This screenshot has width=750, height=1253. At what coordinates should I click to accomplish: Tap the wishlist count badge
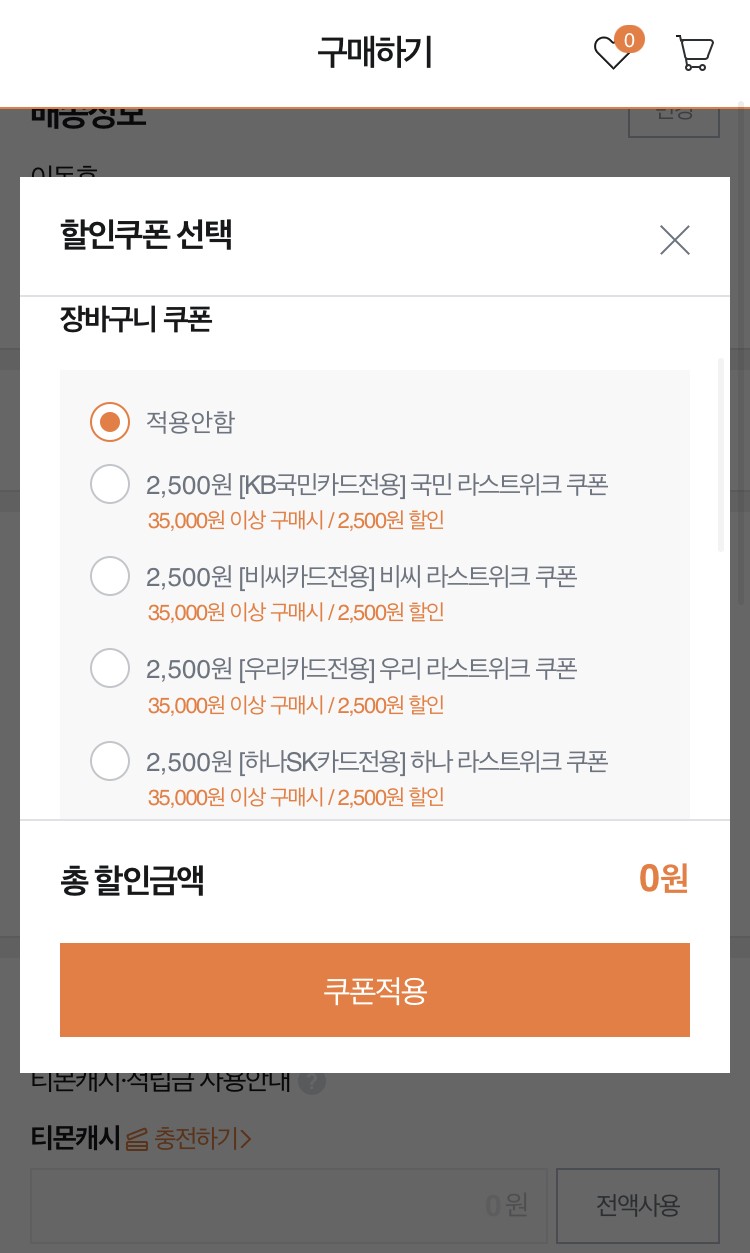629,40
